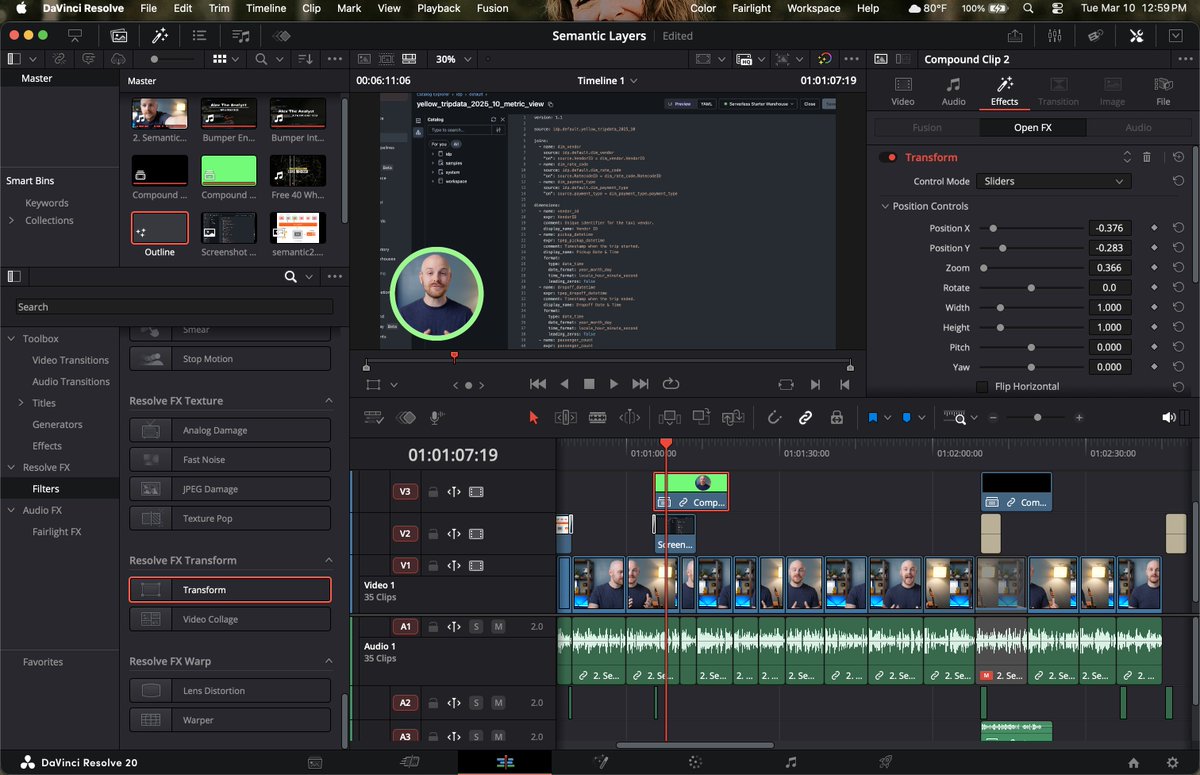
Task: Select the Blade Edit Mode tool
Action: pyautogui.click(x=598, y=418)
